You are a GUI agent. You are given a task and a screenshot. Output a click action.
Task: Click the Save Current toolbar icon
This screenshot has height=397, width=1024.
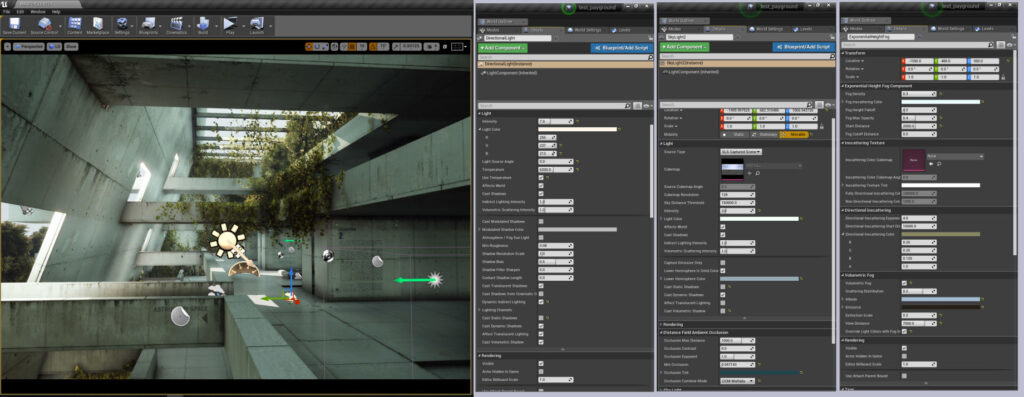[14, 25]
